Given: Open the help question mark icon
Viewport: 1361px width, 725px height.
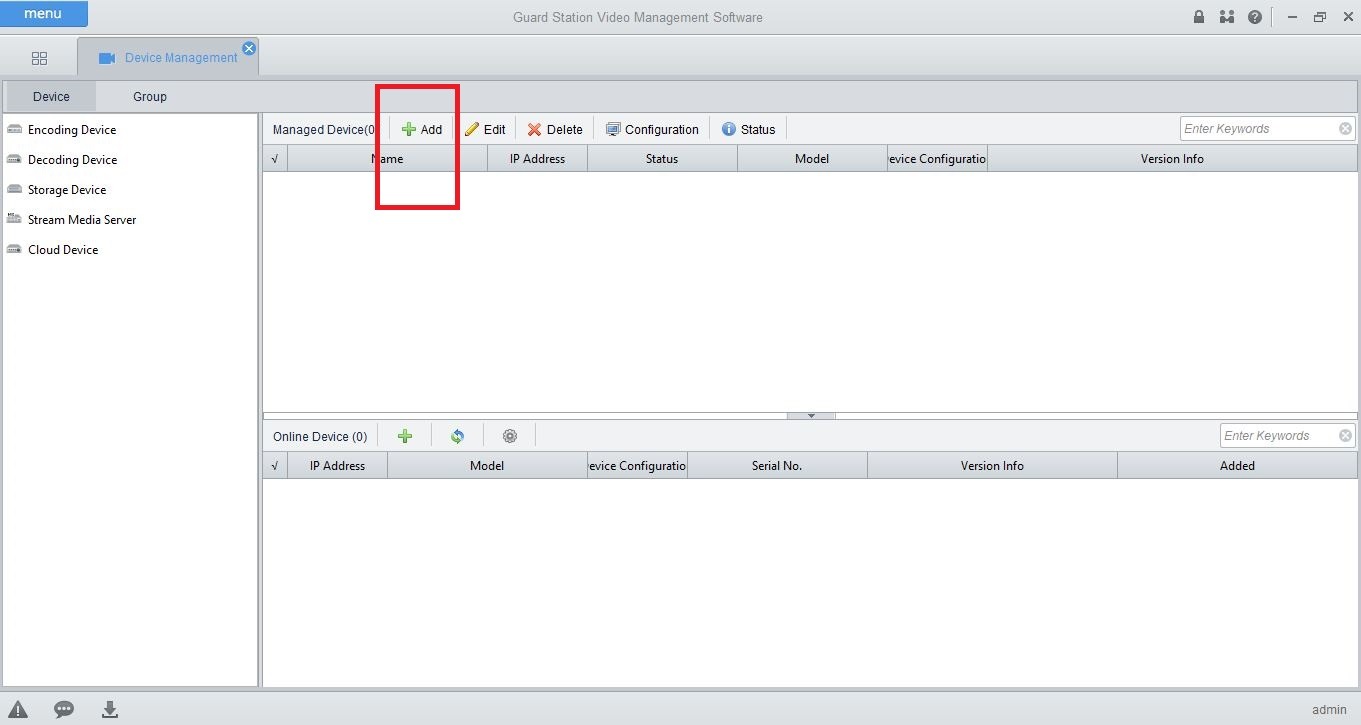Looking at the screenshot, I should (x=1254, y=17).
